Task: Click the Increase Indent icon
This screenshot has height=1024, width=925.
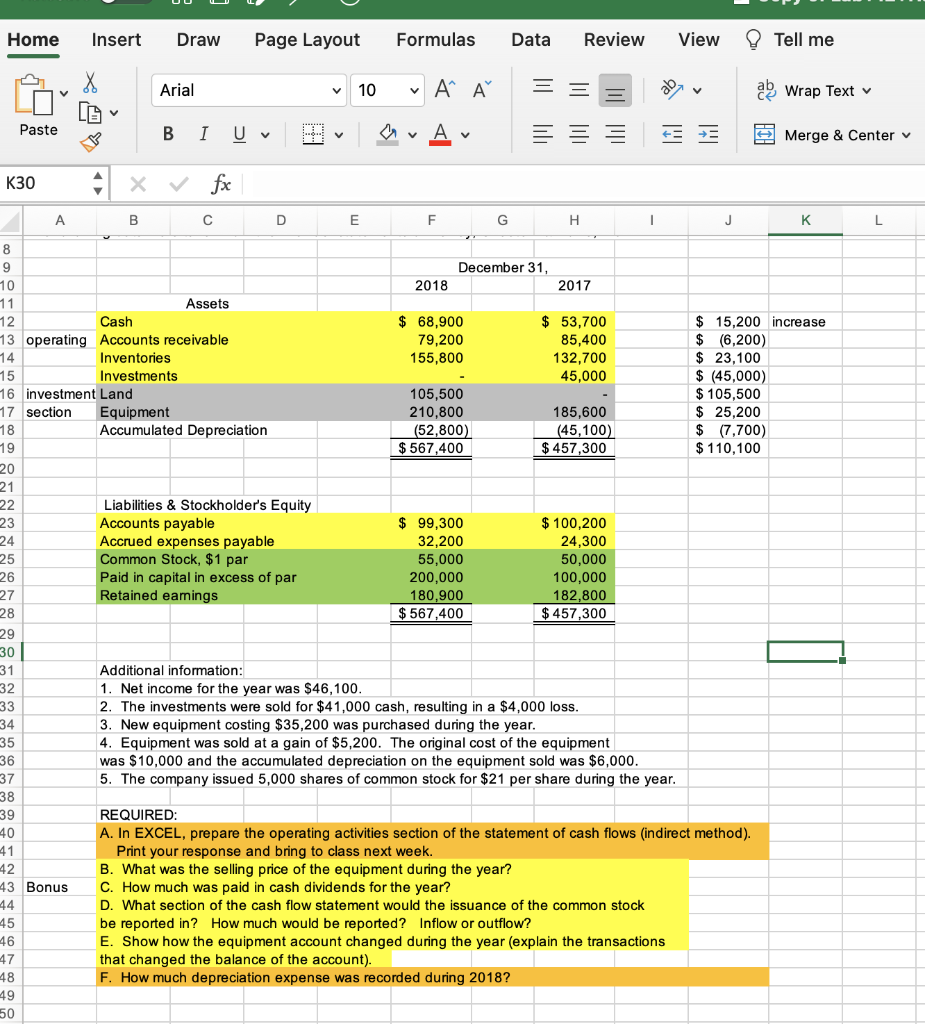Action: [708, 133]
